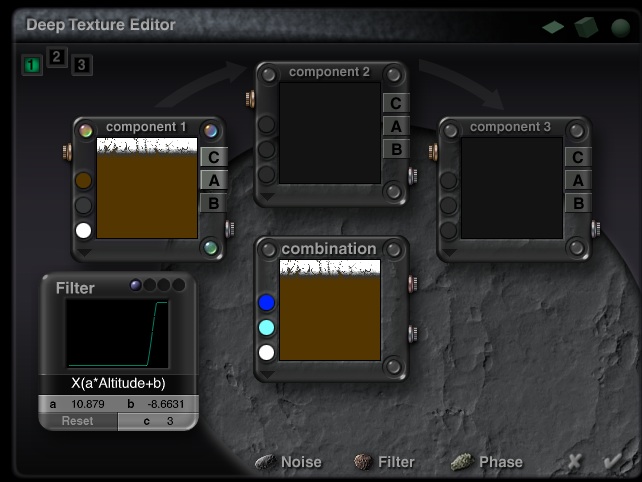
Task: Open X(a*Altitude+b) filter formula menu
Action: [118, 383]
